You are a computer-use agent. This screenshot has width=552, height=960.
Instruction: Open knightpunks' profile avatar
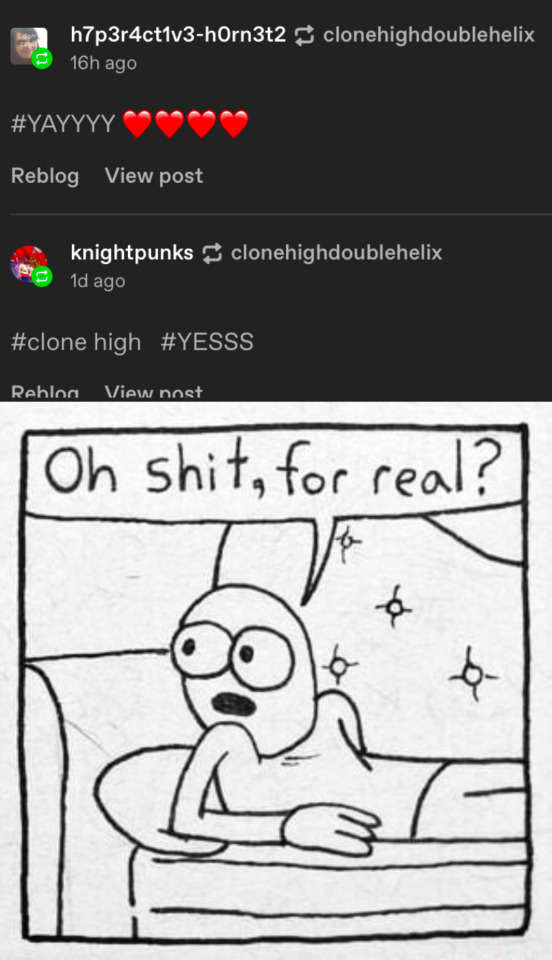click(x=28, y=264)
